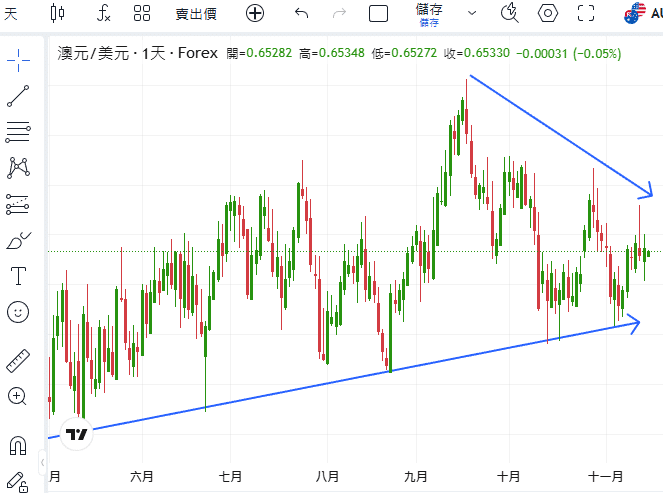Select the chart layout rectangle icon
Screen dimensions: 663x493
(378, 13)
